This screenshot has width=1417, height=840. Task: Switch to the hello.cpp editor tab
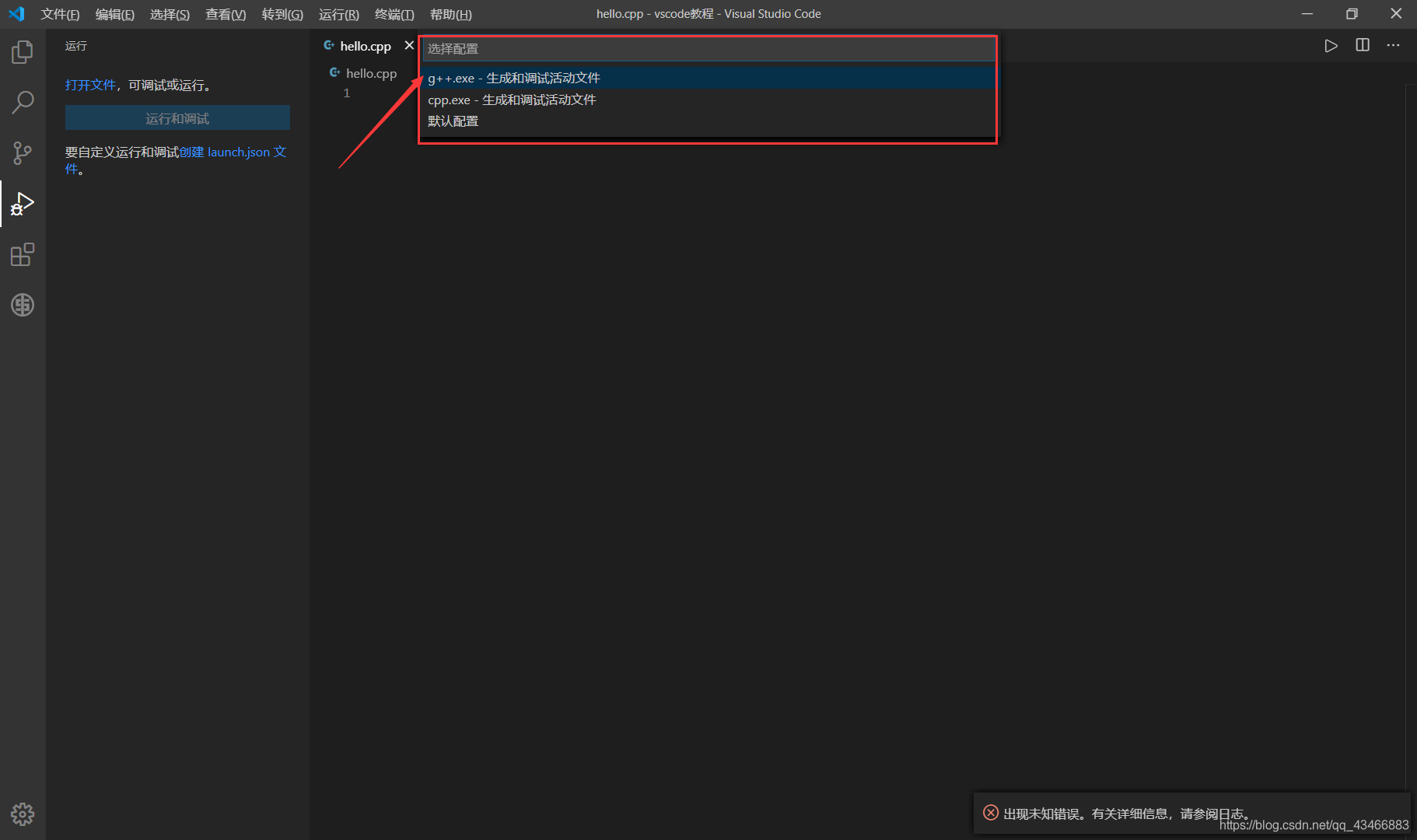(364, 45)
